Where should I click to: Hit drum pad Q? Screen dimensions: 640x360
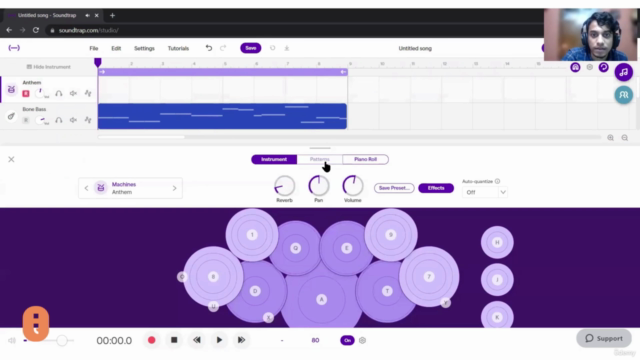(296, 248)
